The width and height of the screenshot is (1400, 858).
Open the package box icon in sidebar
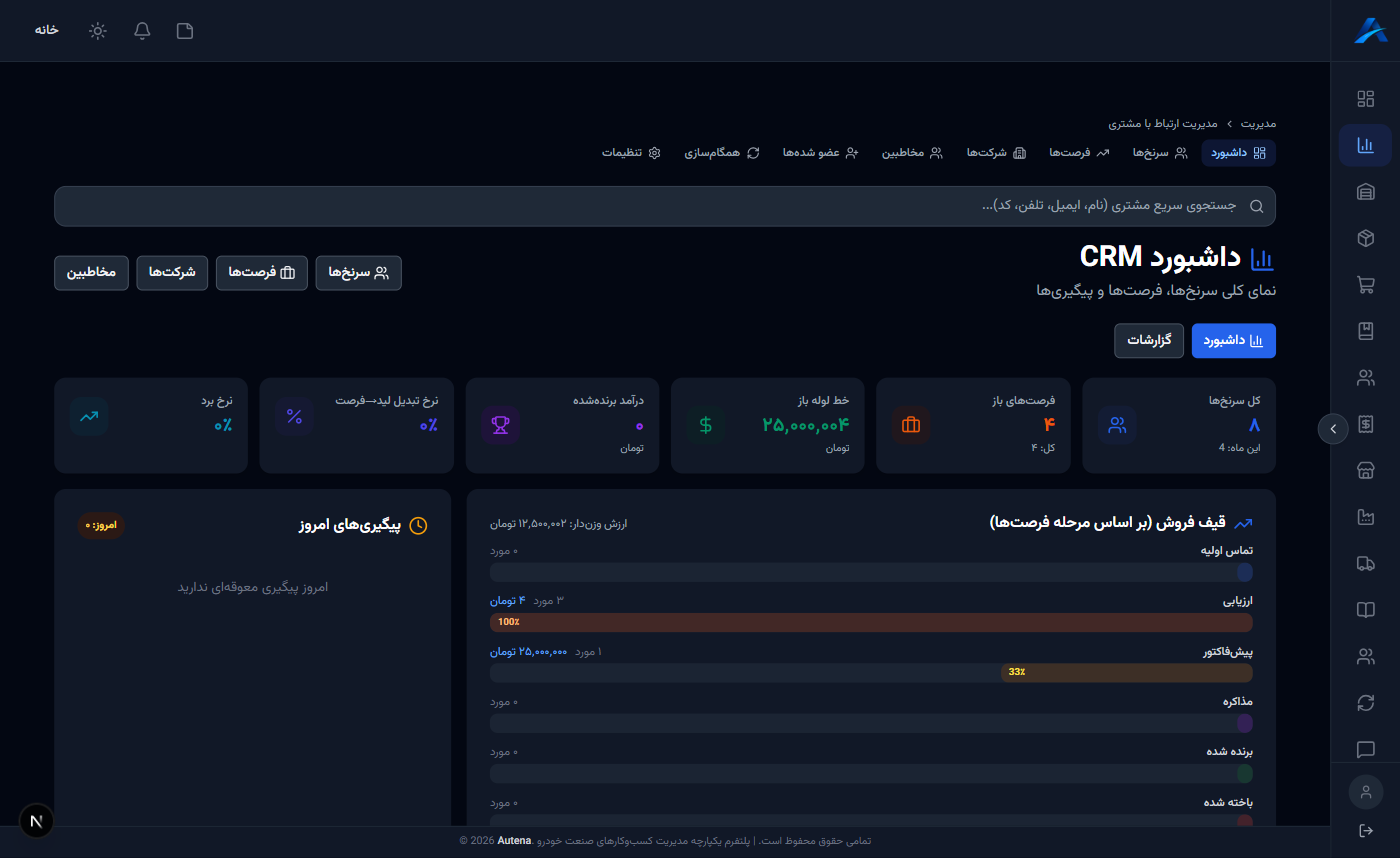pyautogui.click(x=1365, y=238)
